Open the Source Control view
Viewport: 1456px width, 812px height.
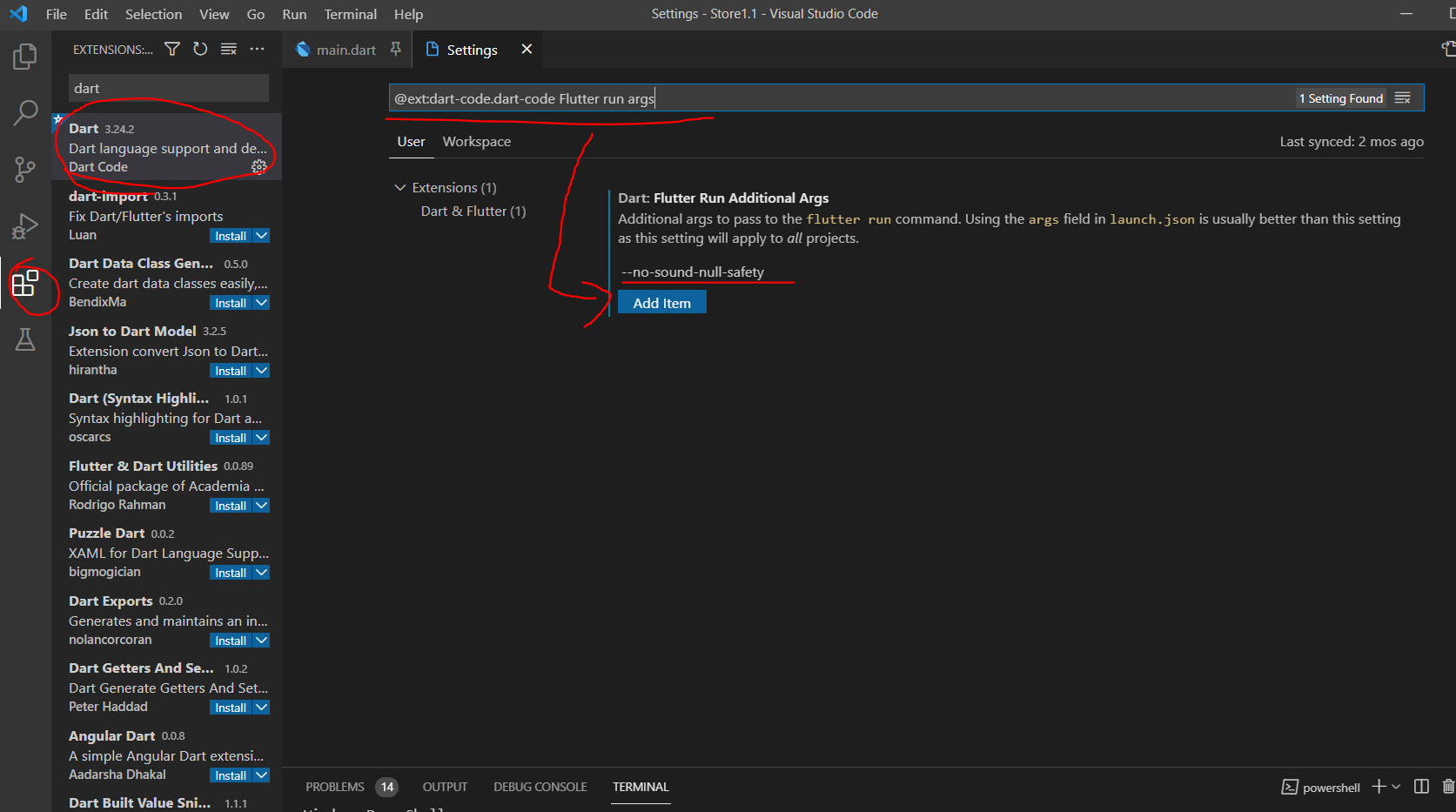click(25, 169)
